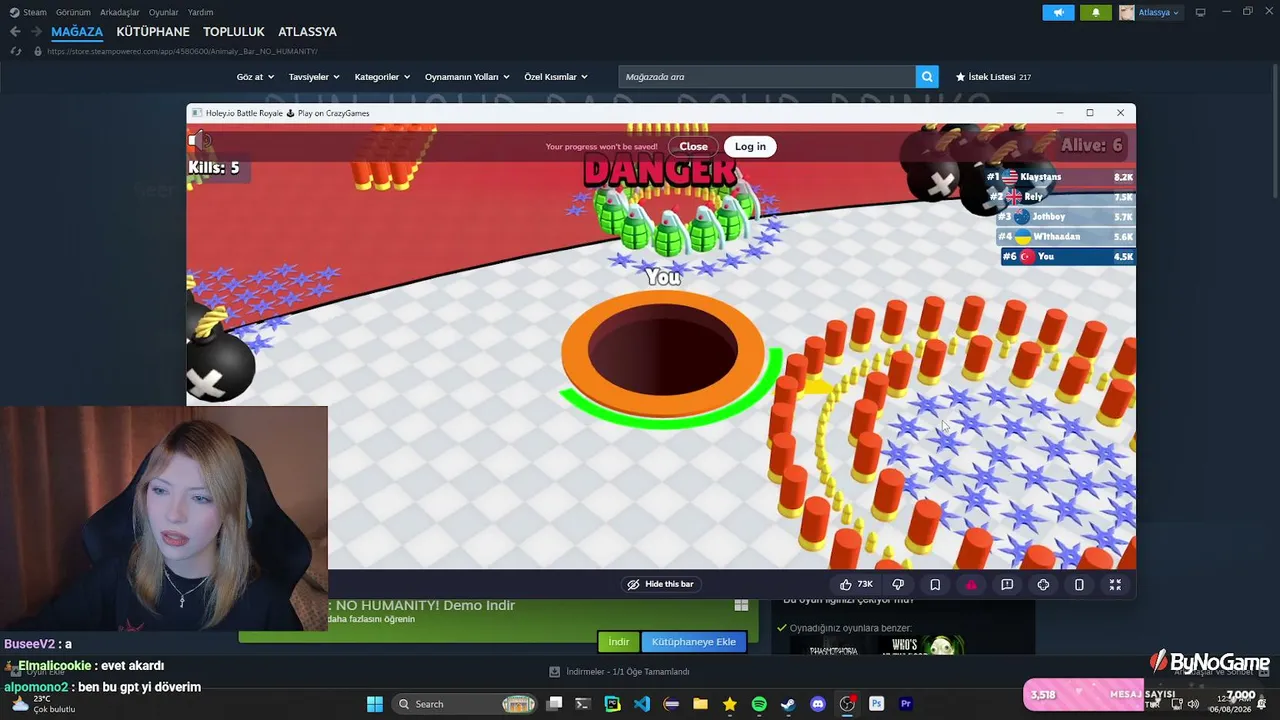Click the Windows taskbar Search box
This screenshot has width=1280, height=720.
click(465, 704)
